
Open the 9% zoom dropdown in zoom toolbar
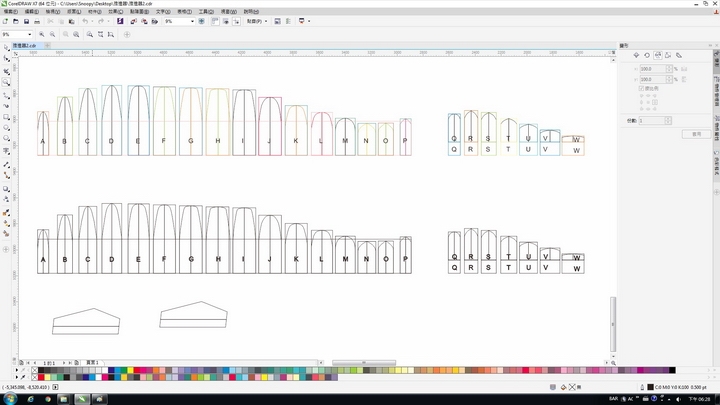pos(30,34)
